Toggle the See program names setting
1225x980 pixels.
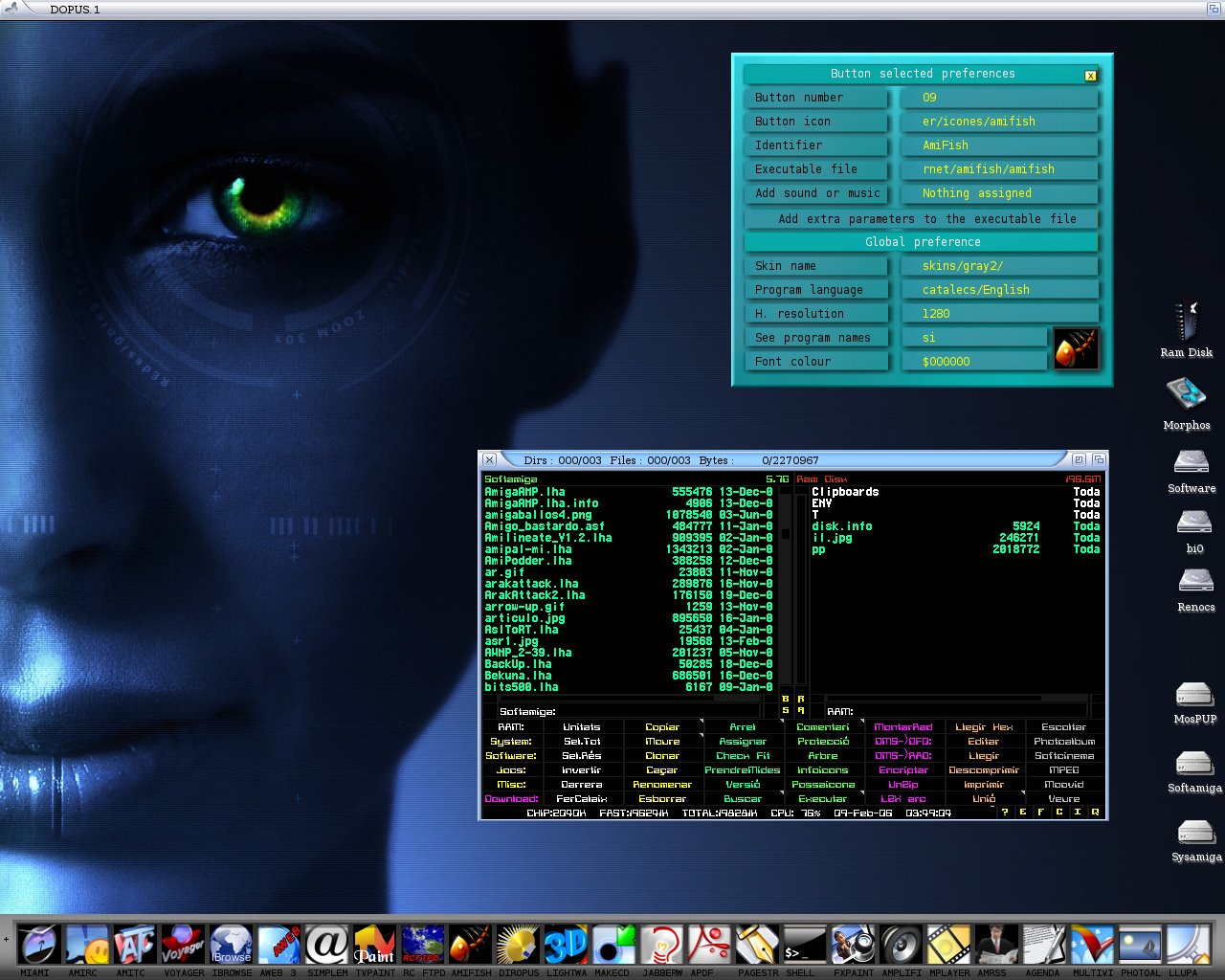[x=816, y=337]
